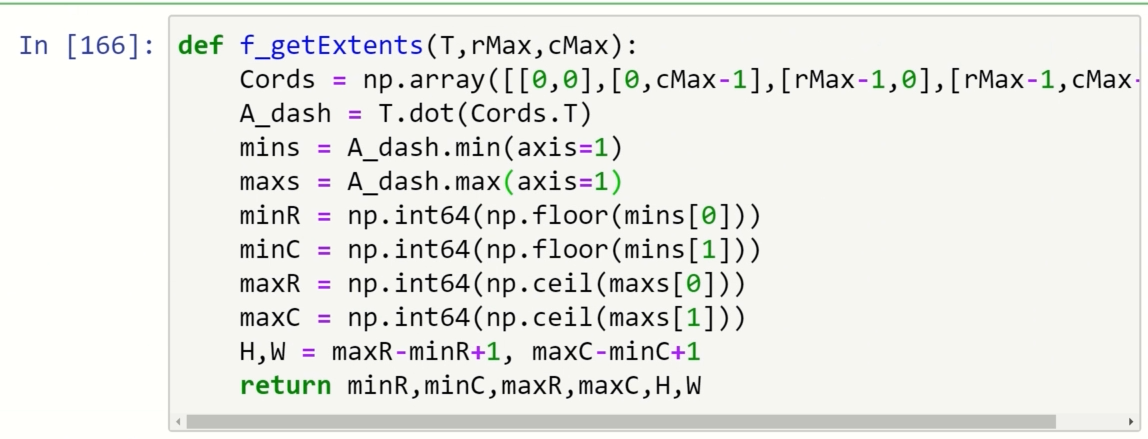Click the horizontal scrollbar thumb under the code
Screen dimensions: 1148x439
click(x=620, y=422)
